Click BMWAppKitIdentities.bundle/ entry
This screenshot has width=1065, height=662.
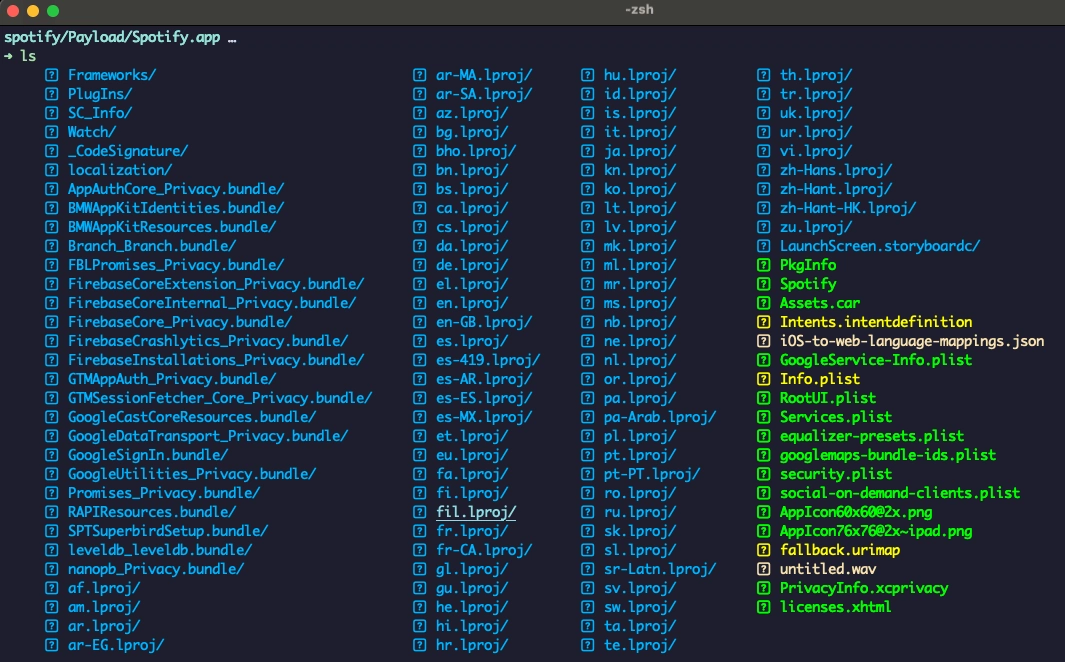coord(176,208)
